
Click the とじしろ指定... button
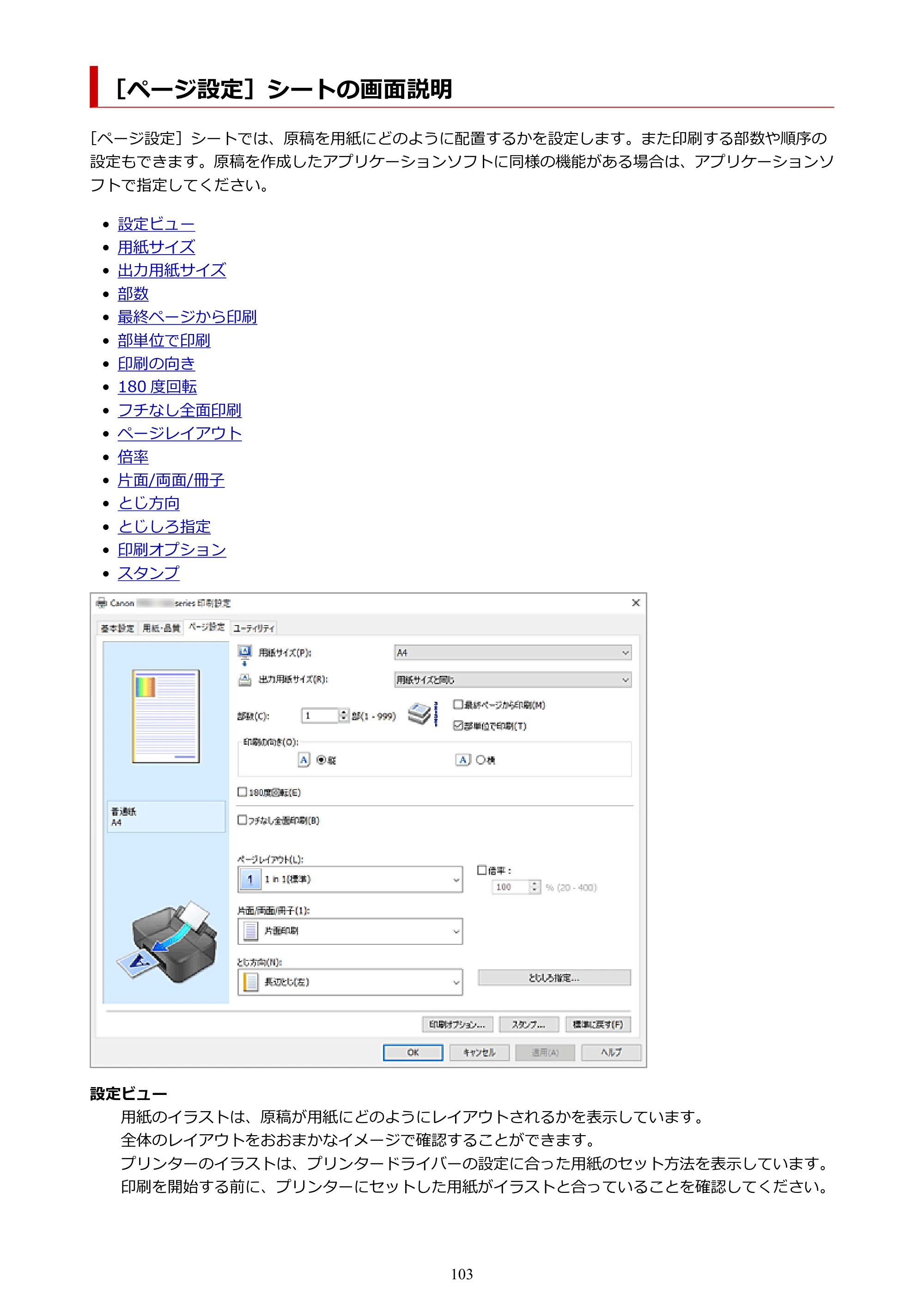(x=554, y=978)
